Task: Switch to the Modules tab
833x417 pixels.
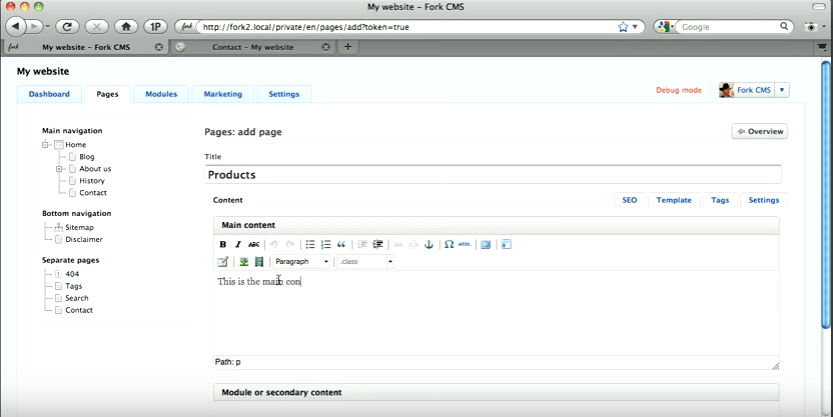Action: pyautogui.click(x=161, y=94)
